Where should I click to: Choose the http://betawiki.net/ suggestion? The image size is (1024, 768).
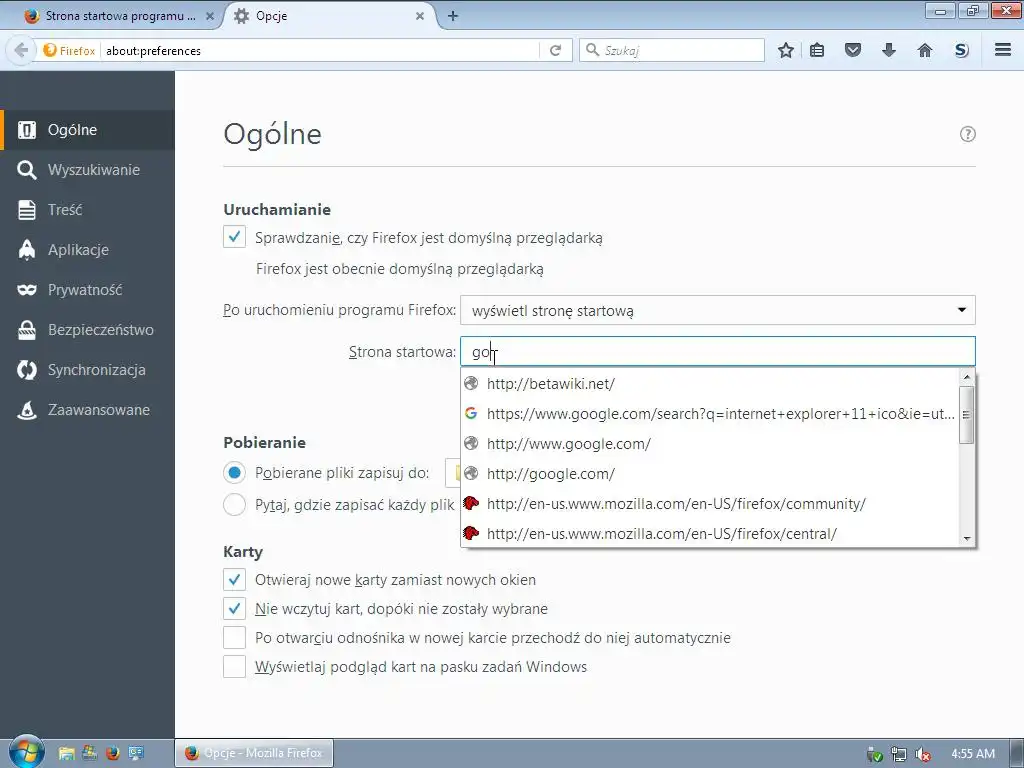[709, 384]
